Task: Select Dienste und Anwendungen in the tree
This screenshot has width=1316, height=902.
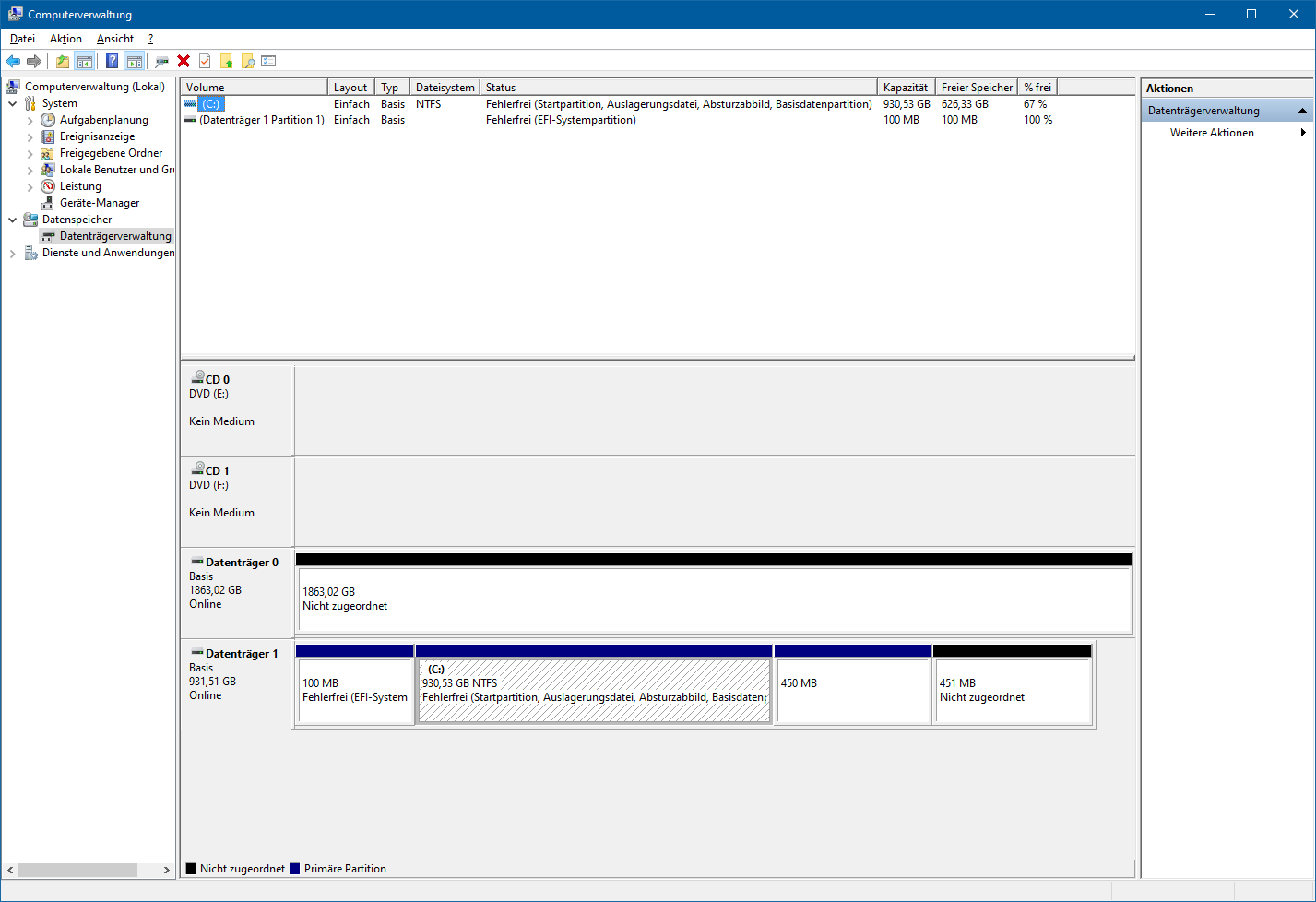Action: click(108, 253)
